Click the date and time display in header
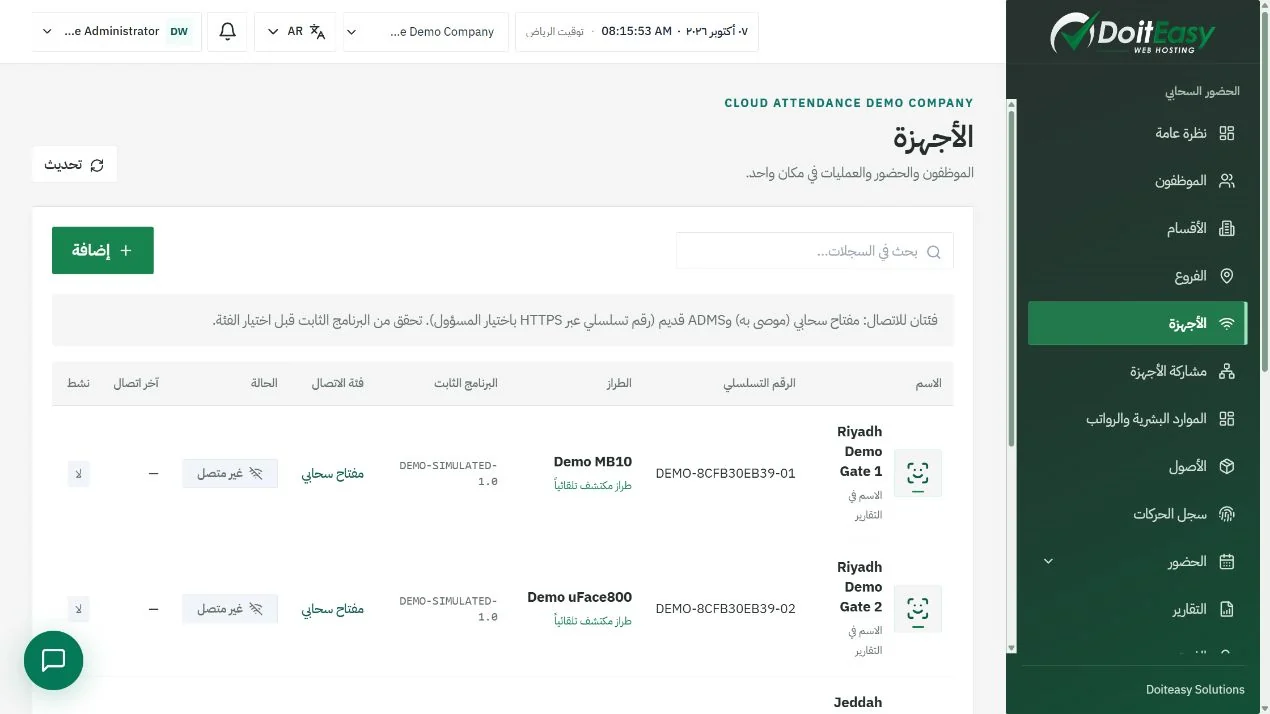This screenshot has height=714, width=1270. pos(637,31)
